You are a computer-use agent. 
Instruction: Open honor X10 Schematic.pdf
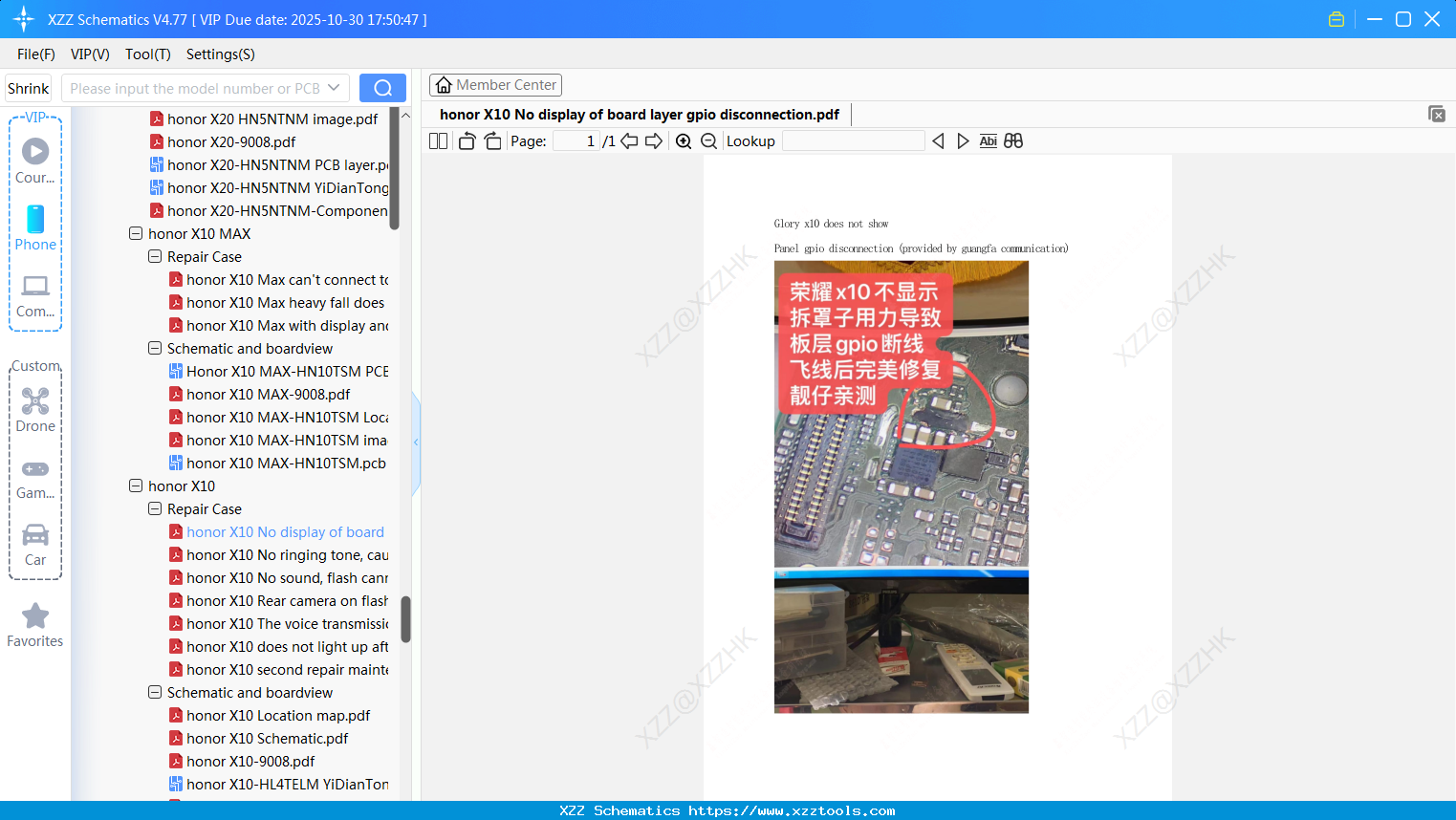(259, 738)
